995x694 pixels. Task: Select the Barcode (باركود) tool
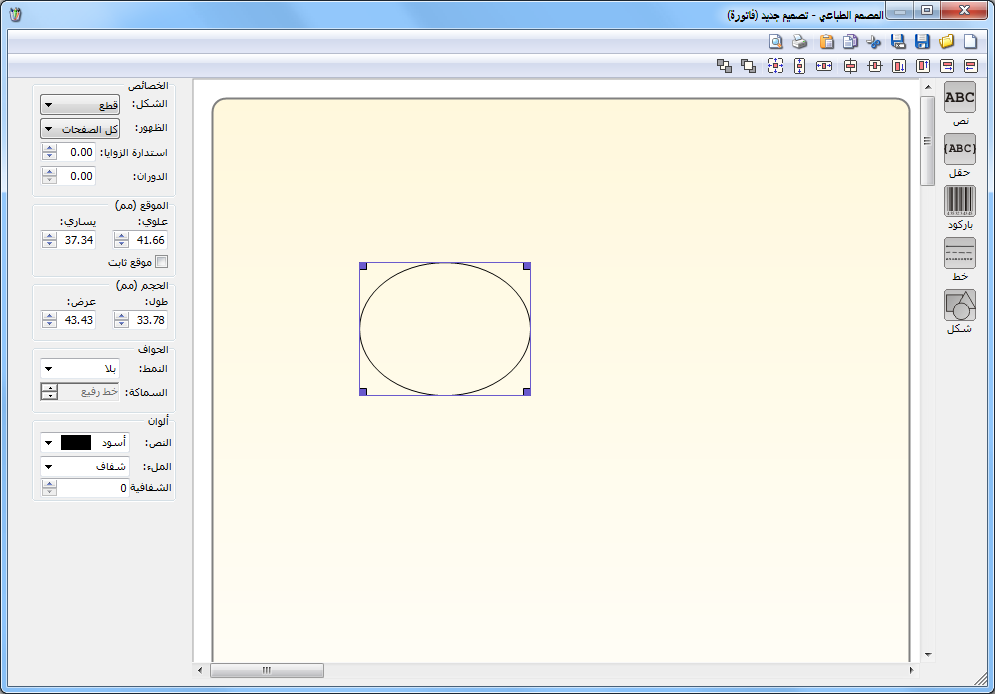point(959,201)
